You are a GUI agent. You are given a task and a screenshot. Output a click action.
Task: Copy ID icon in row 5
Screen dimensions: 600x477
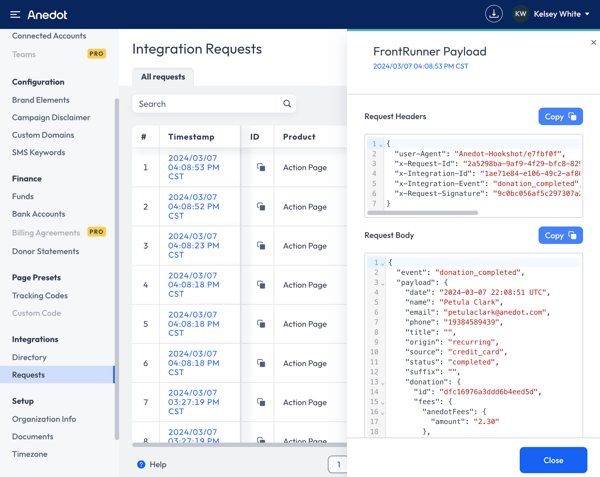[261, 324]
